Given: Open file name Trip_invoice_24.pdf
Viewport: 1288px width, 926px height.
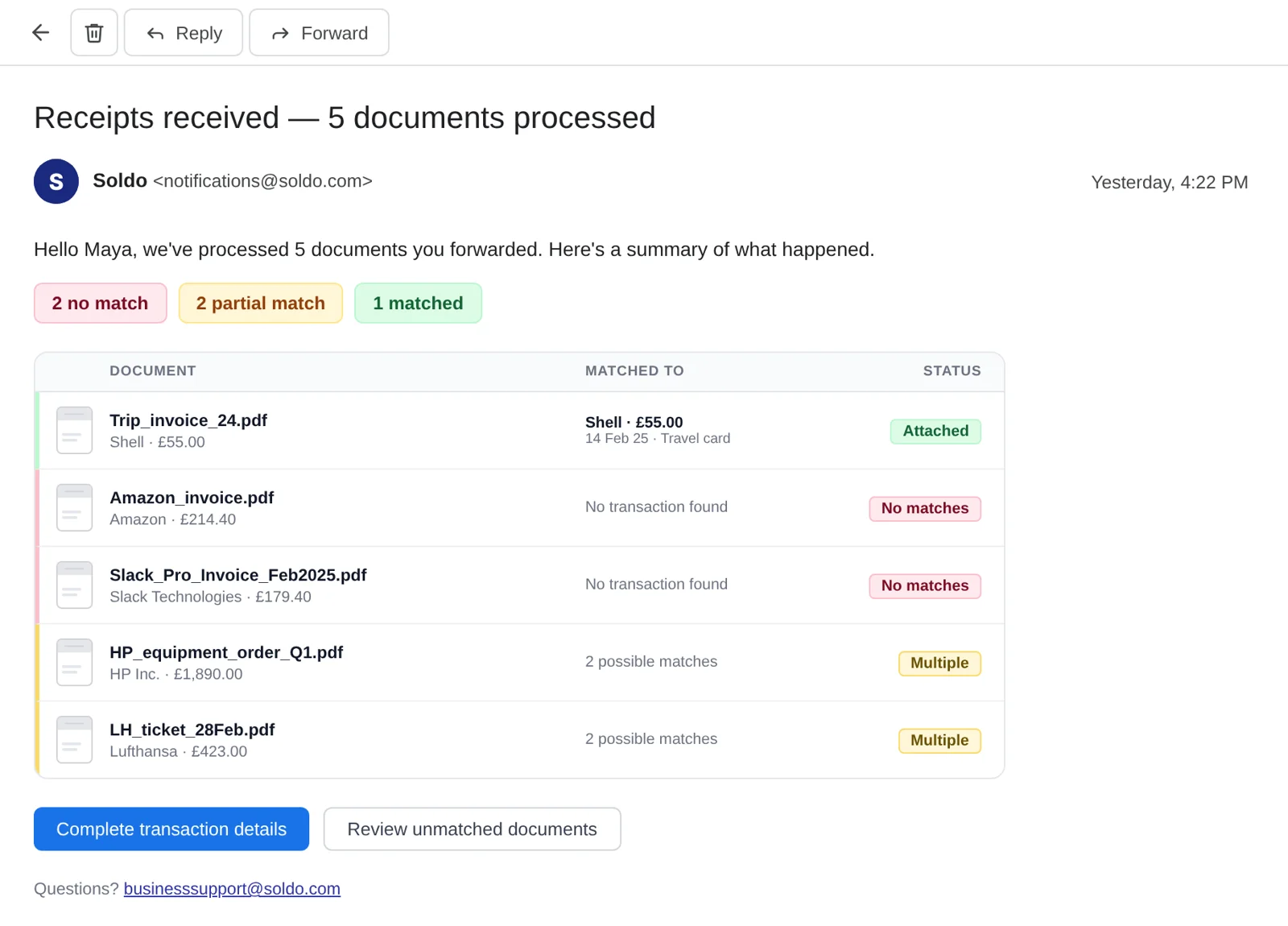Looking at the screenshot, I should [188, 420].
